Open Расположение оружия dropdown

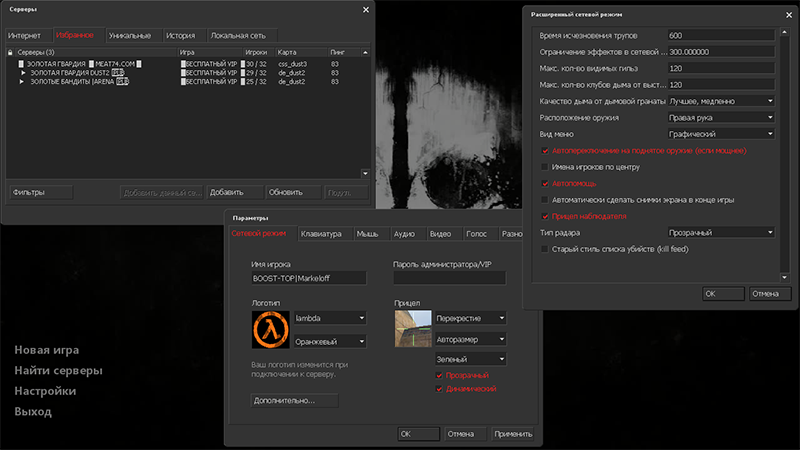pos(721,117)
